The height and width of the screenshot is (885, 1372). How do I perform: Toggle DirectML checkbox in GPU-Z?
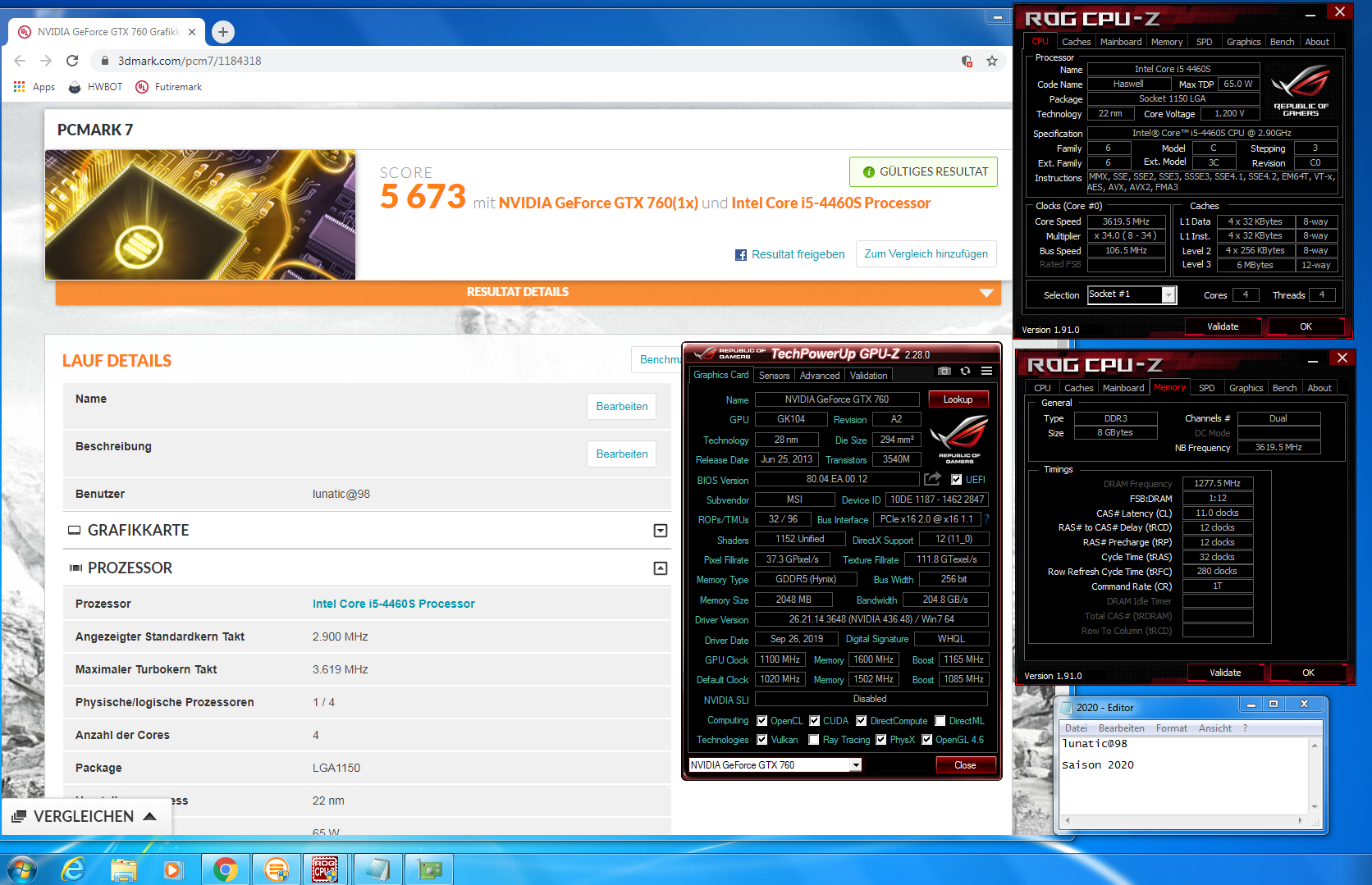click(940, 721)
